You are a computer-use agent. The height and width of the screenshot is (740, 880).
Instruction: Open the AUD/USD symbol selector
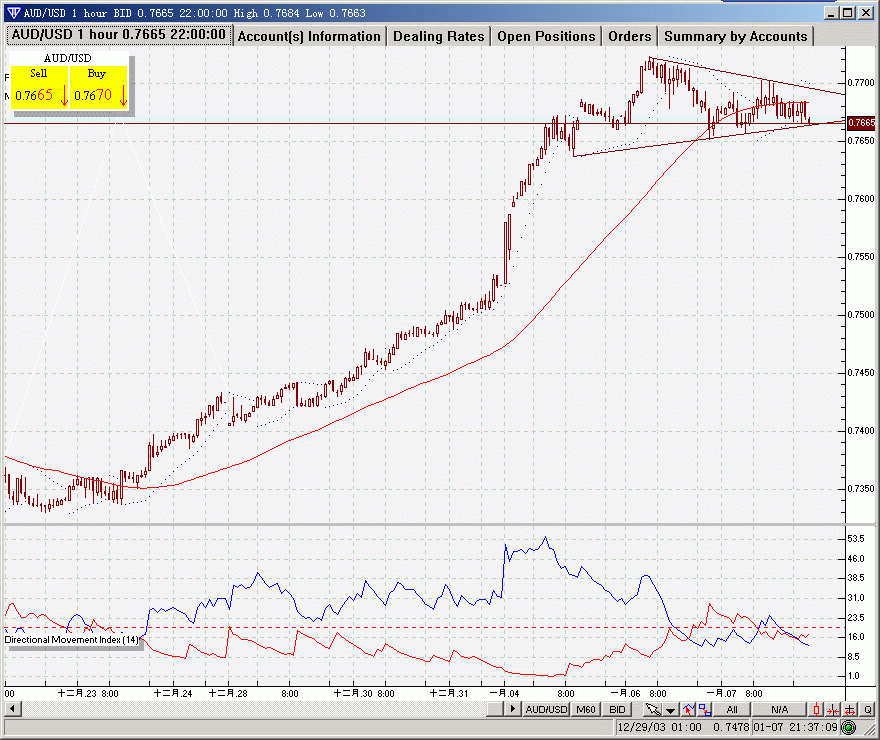(546, 710)
